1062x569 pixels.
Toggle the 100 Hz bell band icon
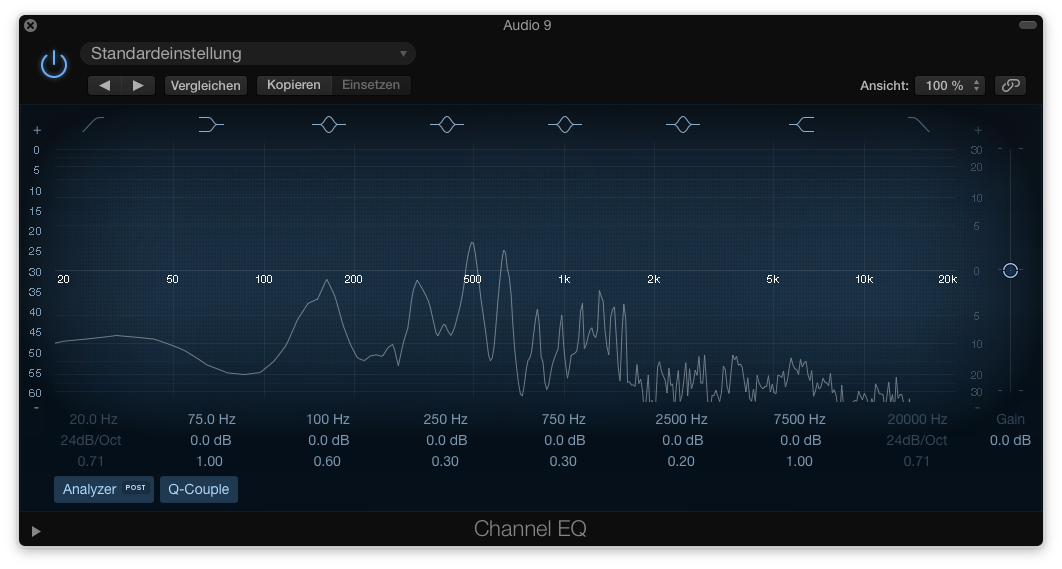(x=328, y=124)
